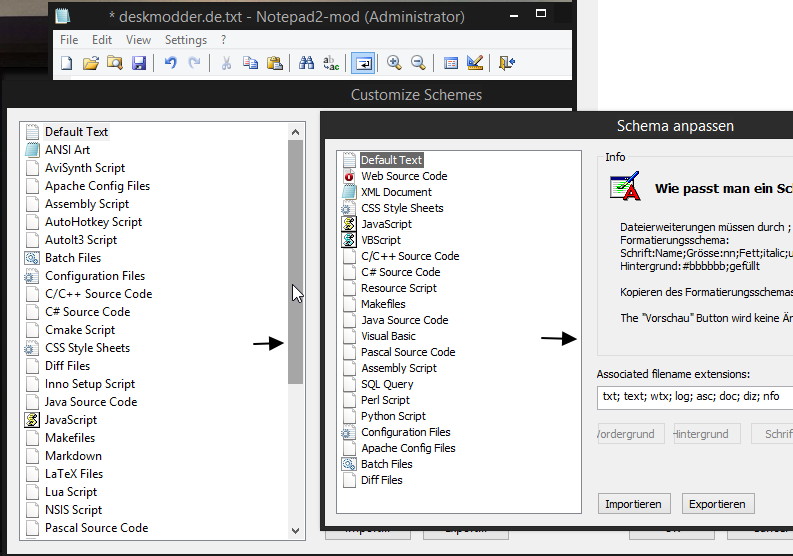The image size is (793, 556).
Task: Click the left scheme list scroll down arrow
Action: (x=296, y=531)
